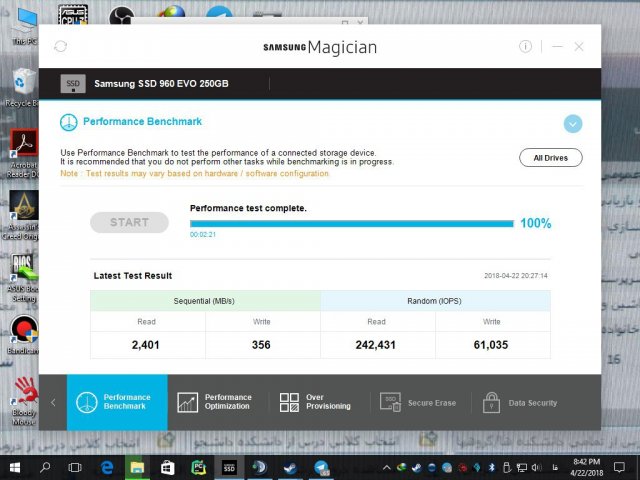Open Telegram from the taskbar
The image size is (640, 480).
tap(322, 467)
